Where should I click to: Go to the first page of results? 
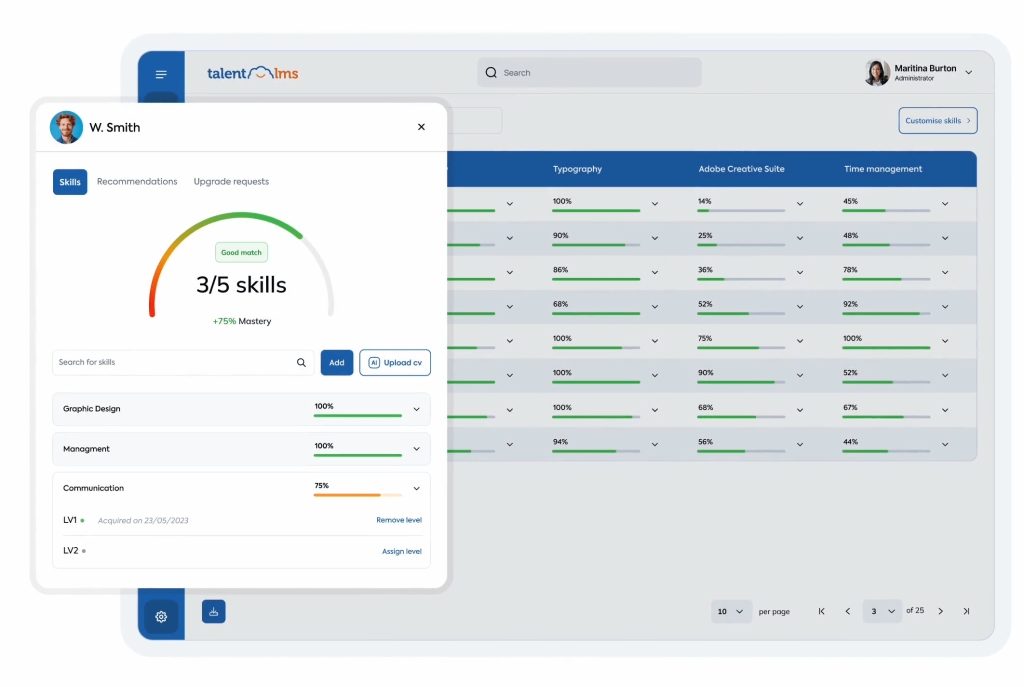click(822, 611)
